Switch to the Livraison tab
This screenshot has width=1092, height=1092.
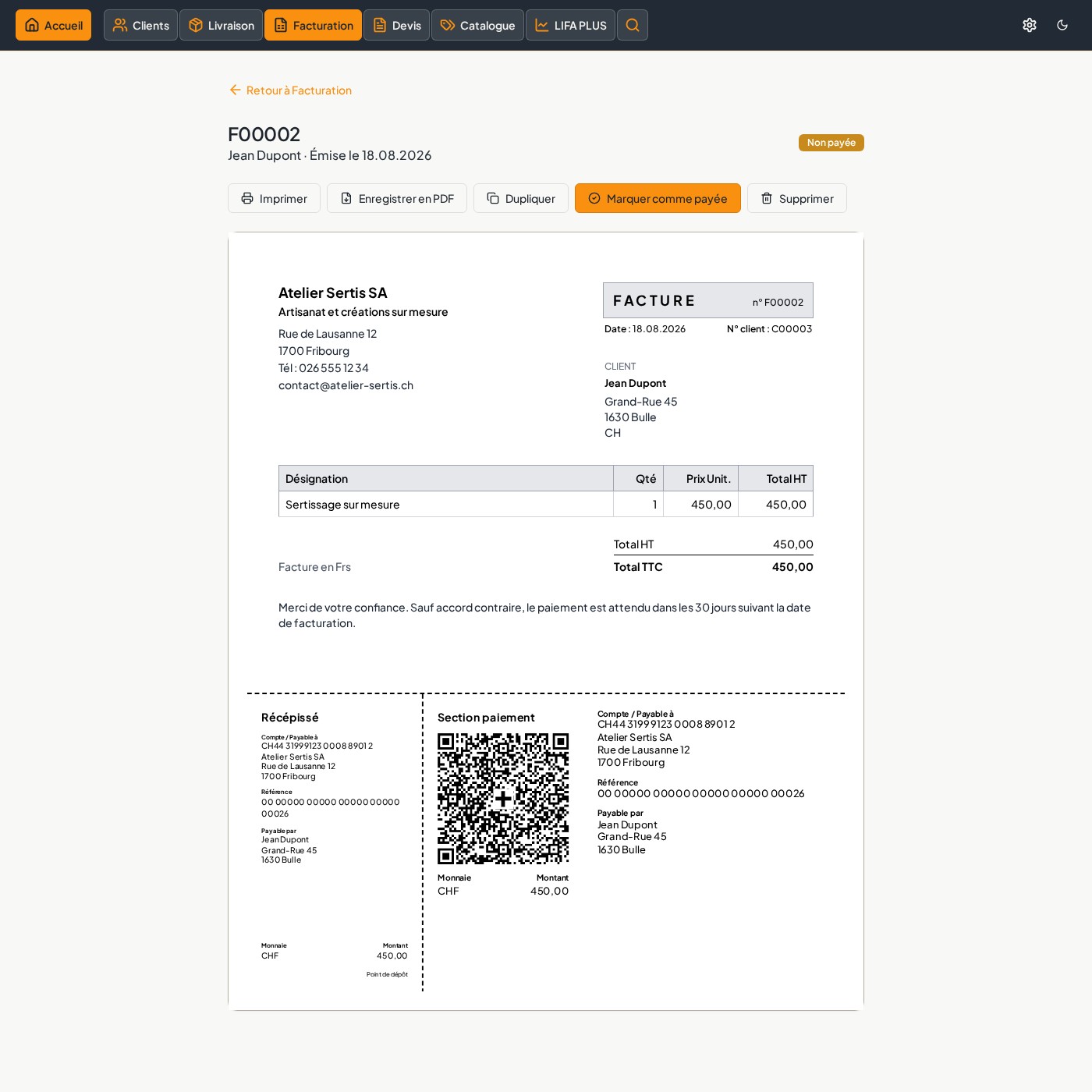[x=221, y=25]
